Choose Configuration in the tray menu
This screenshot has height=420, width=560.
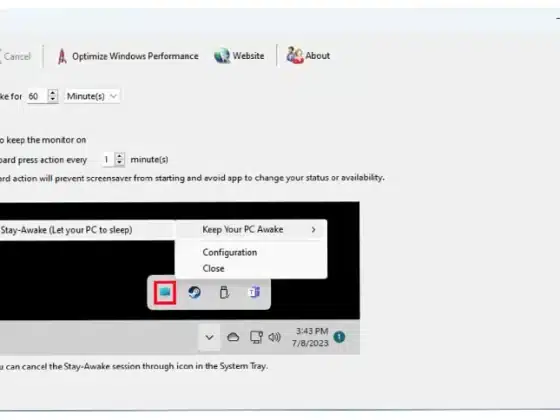pos(230,252)
